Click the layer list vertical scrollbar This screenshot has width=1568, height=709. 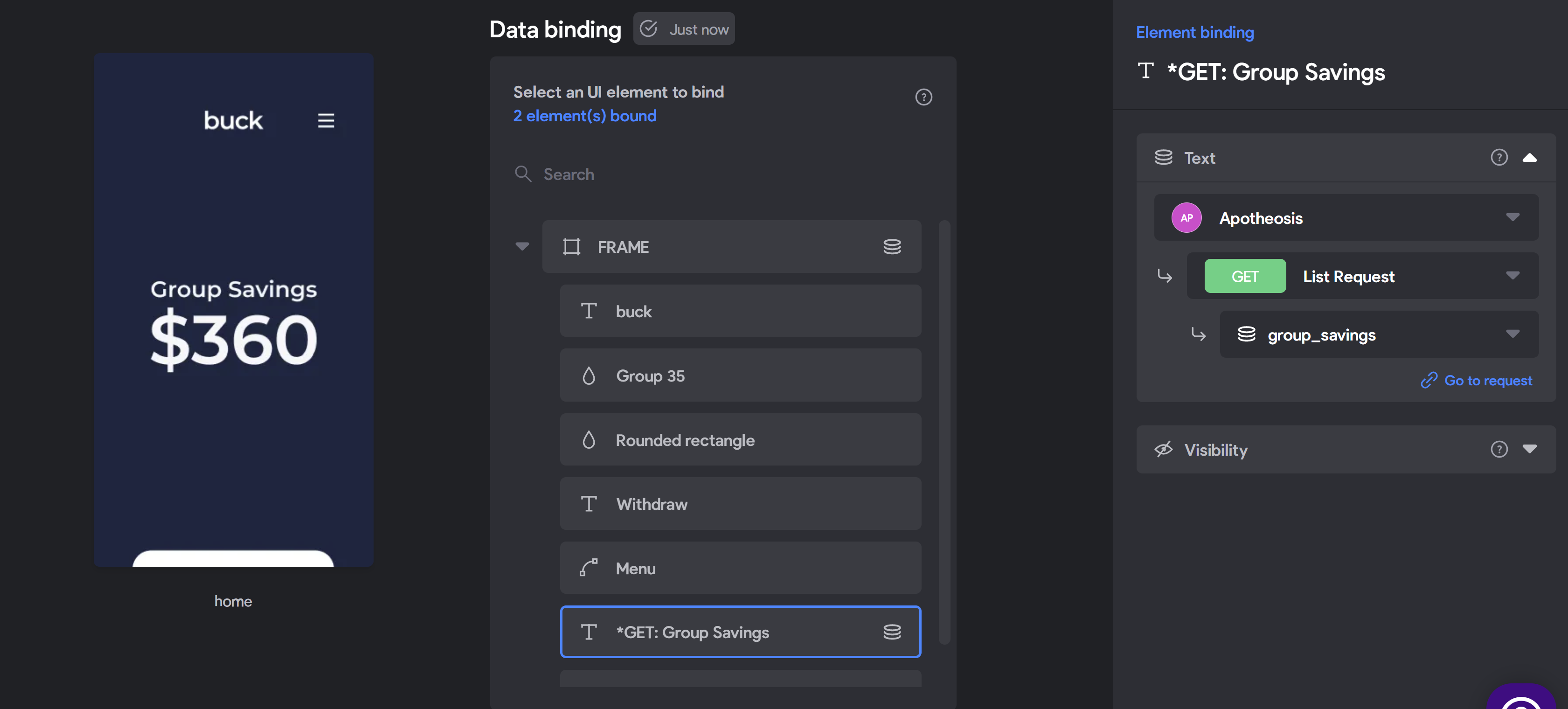[944, 432]
